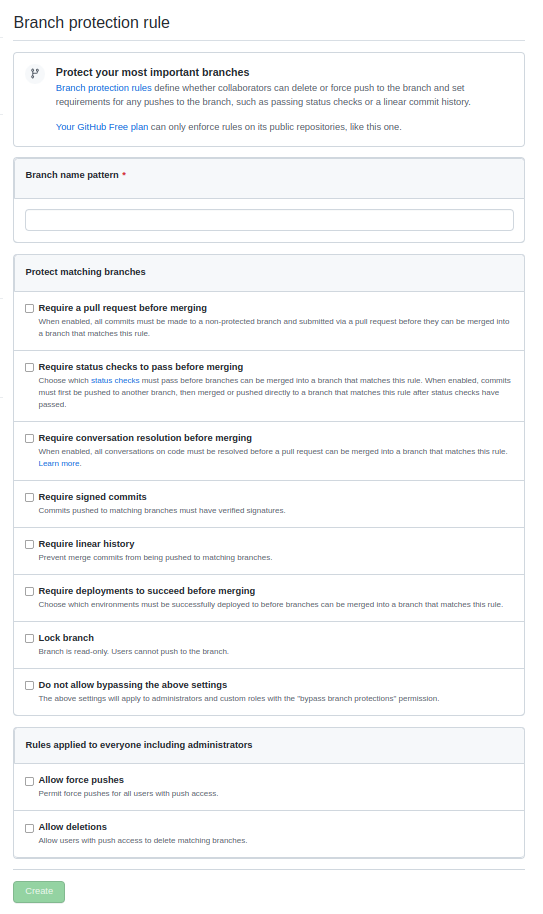Check Require deployments to succeed before merging
This screenshot has width=543, height=914.
point(29,591)
